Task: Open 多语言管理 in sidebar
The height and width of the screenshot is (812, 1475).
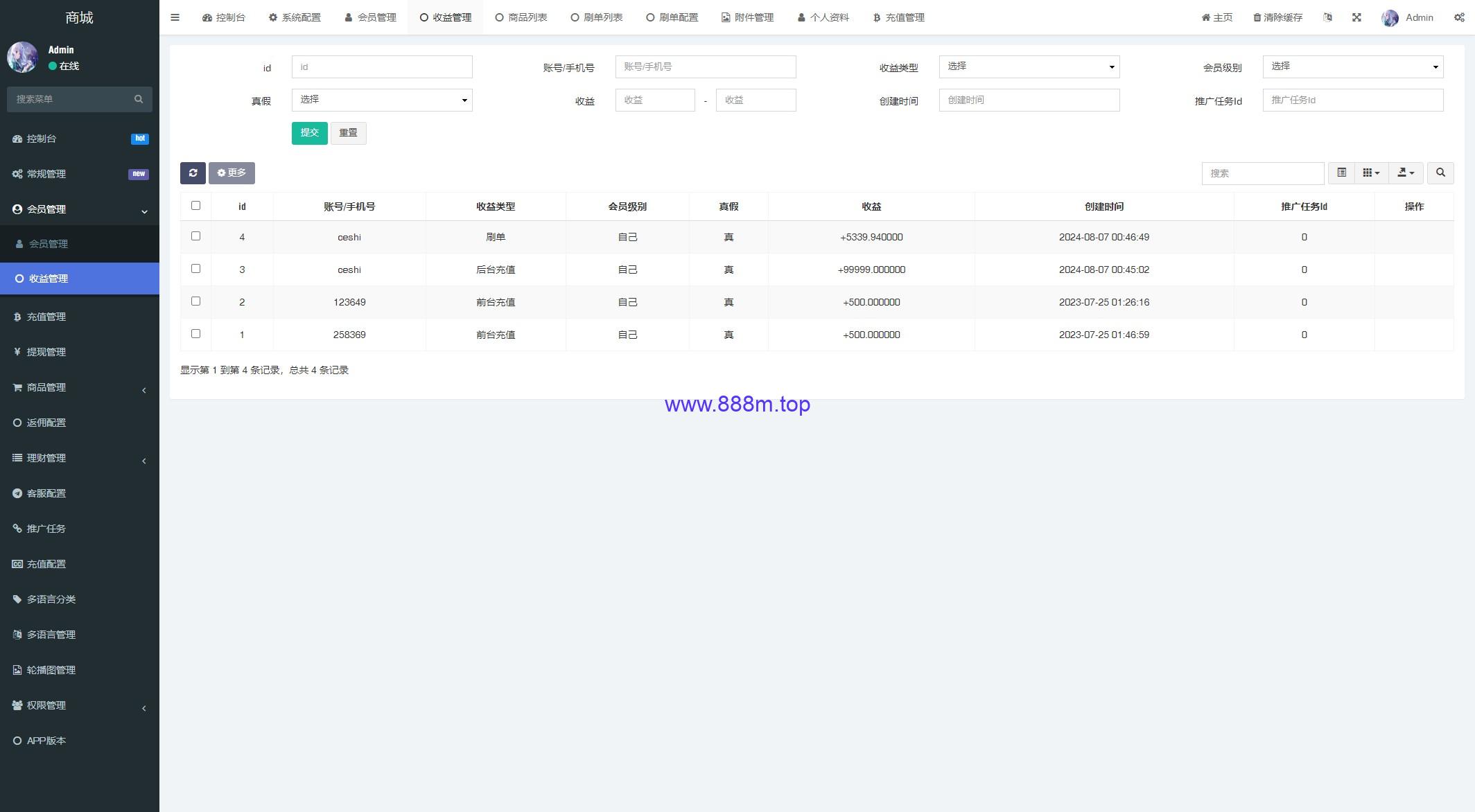Action: click(x=80, y=635)
